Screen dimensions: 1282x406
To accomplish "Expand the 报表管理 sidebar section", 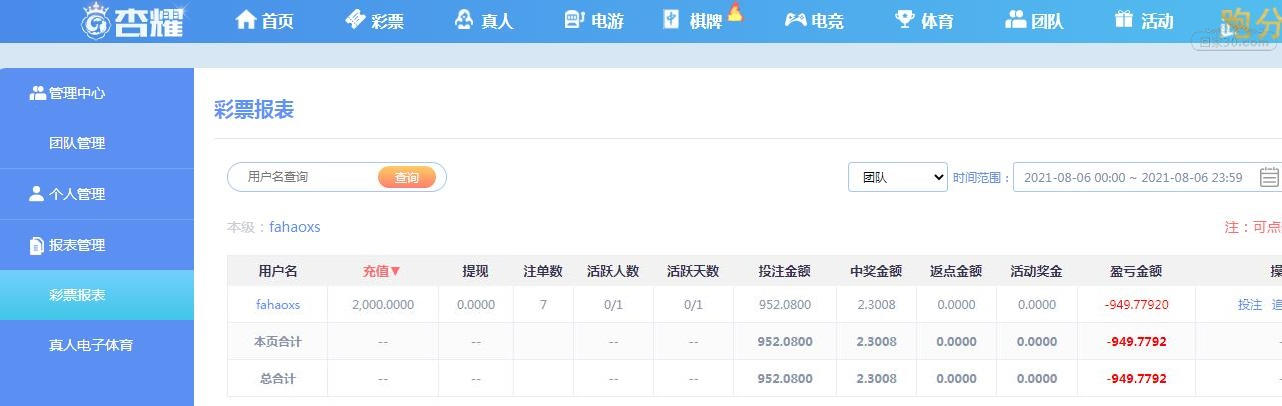I will [x=97, y=245].
